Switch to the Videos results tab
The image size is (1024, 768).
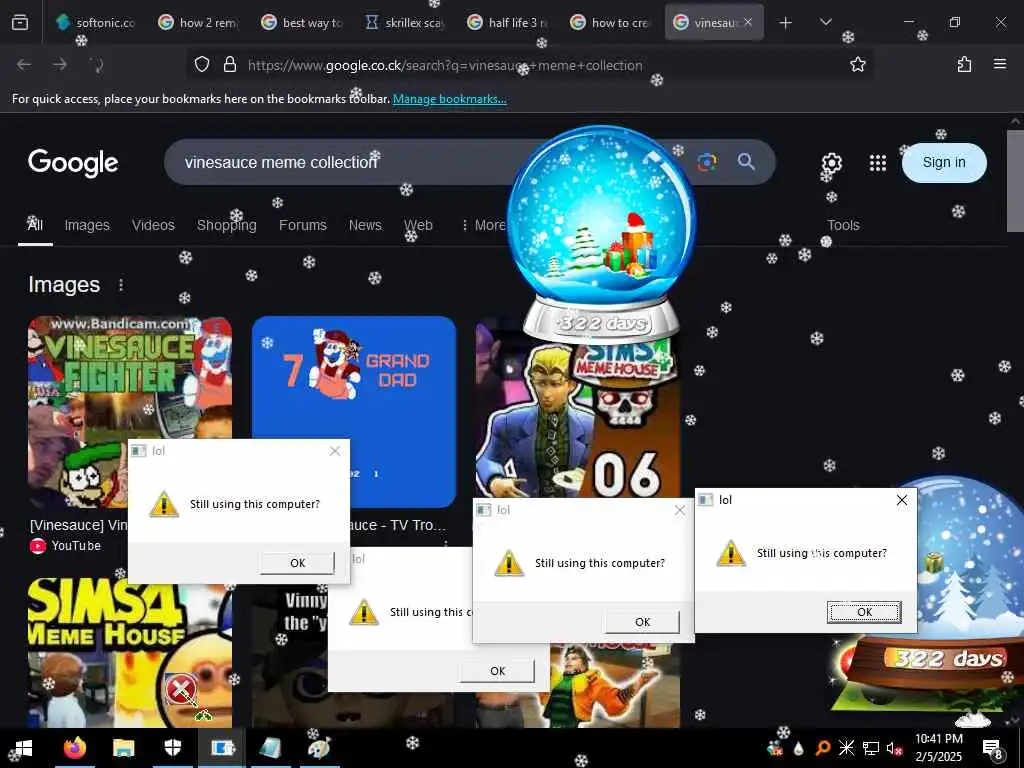pyautogui.click(x=153, y=225)
